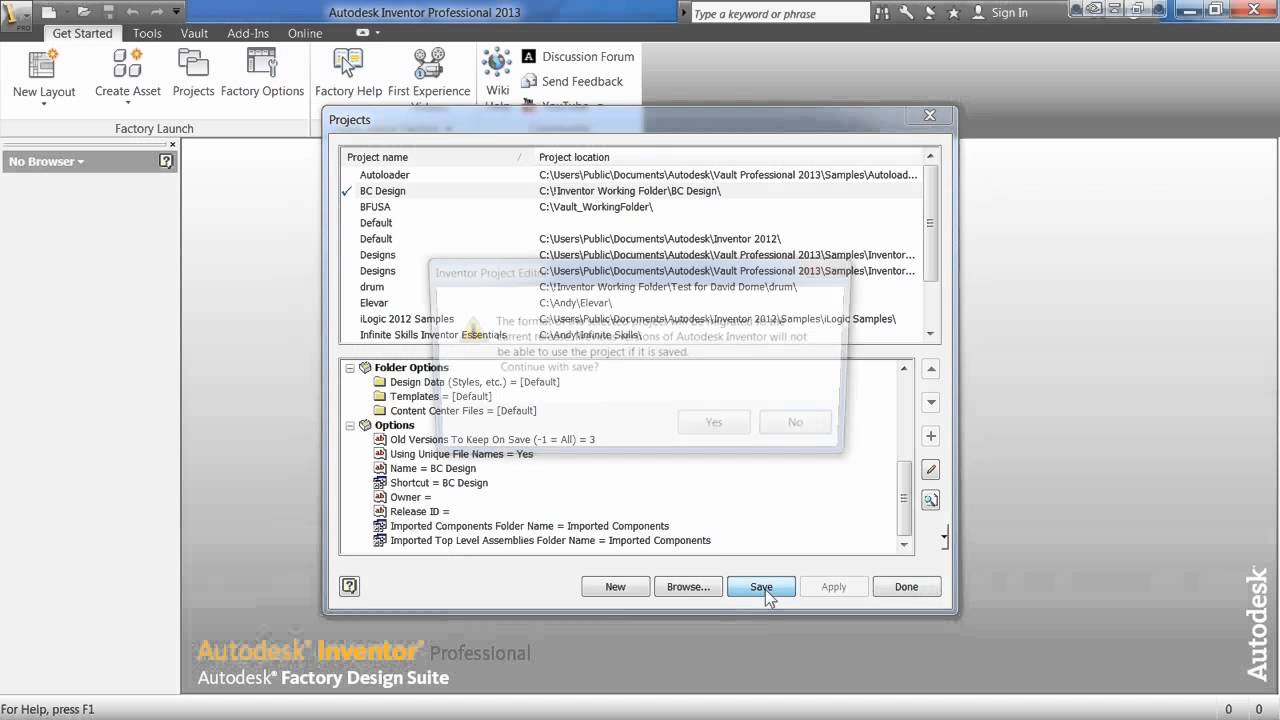Click the Create Asset ribbon icon
This screenshot has width=1280, height=720.
127,64
